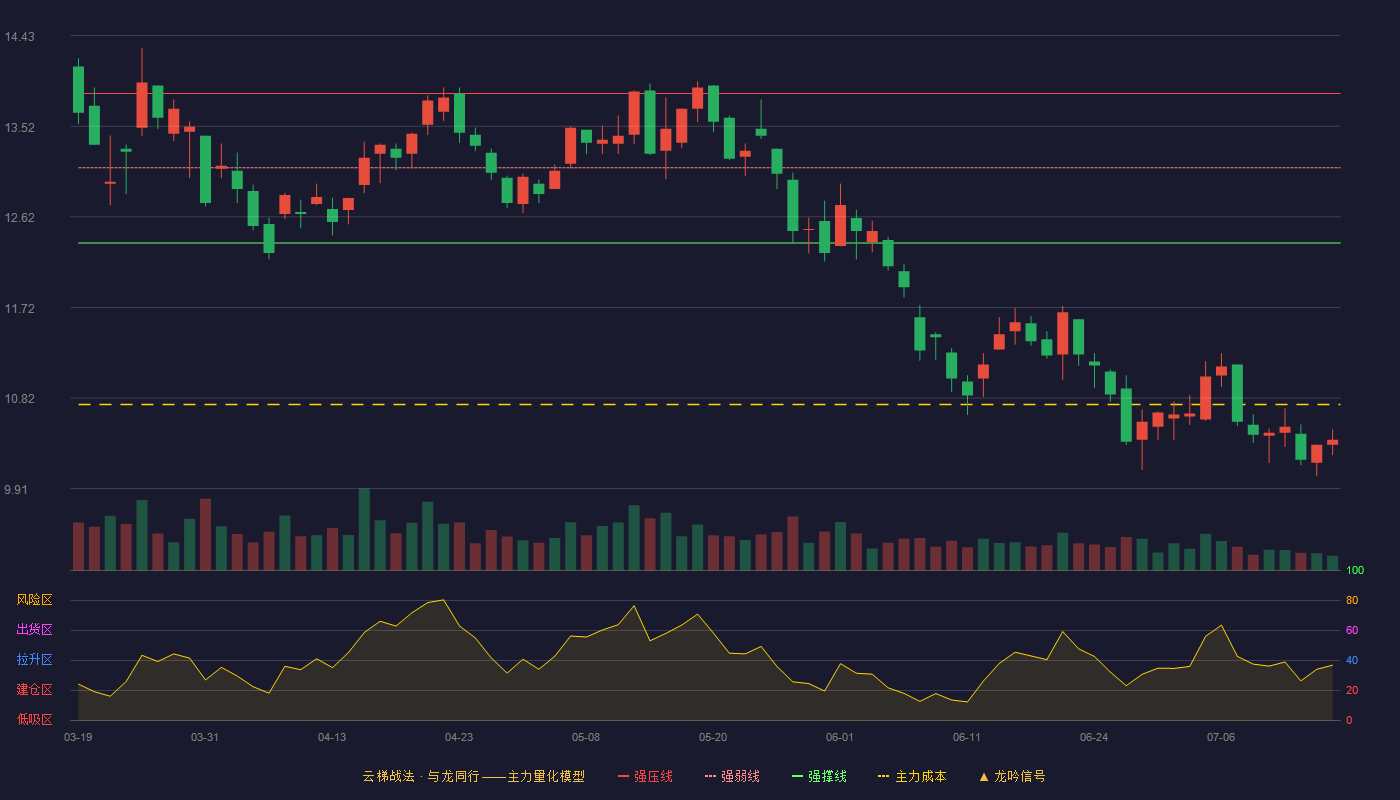
Task: Click the 07-06 date label
Action: pyautogui.click(x=1221, y=737)
